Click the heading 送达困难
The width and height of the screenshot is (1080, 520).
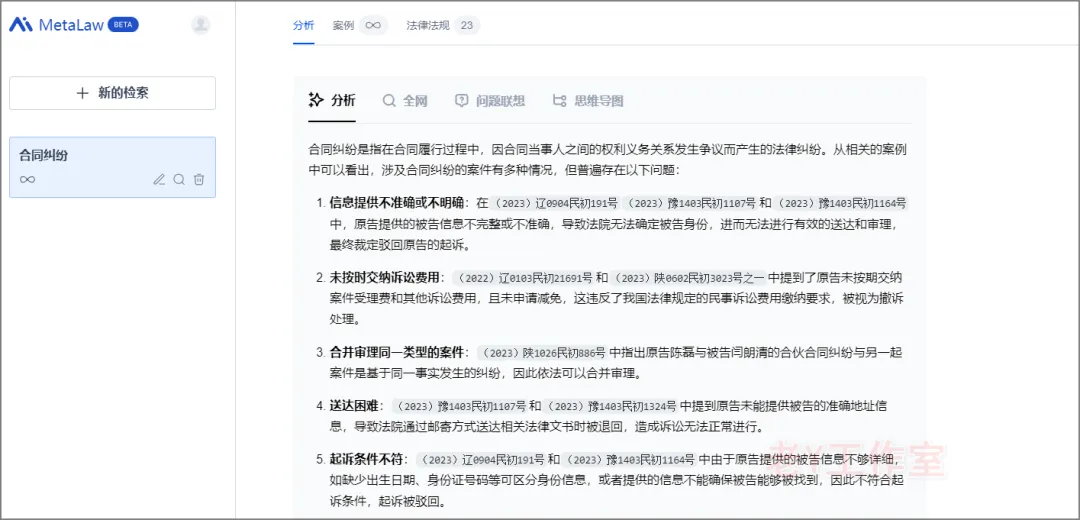click(x=355, y=406)
